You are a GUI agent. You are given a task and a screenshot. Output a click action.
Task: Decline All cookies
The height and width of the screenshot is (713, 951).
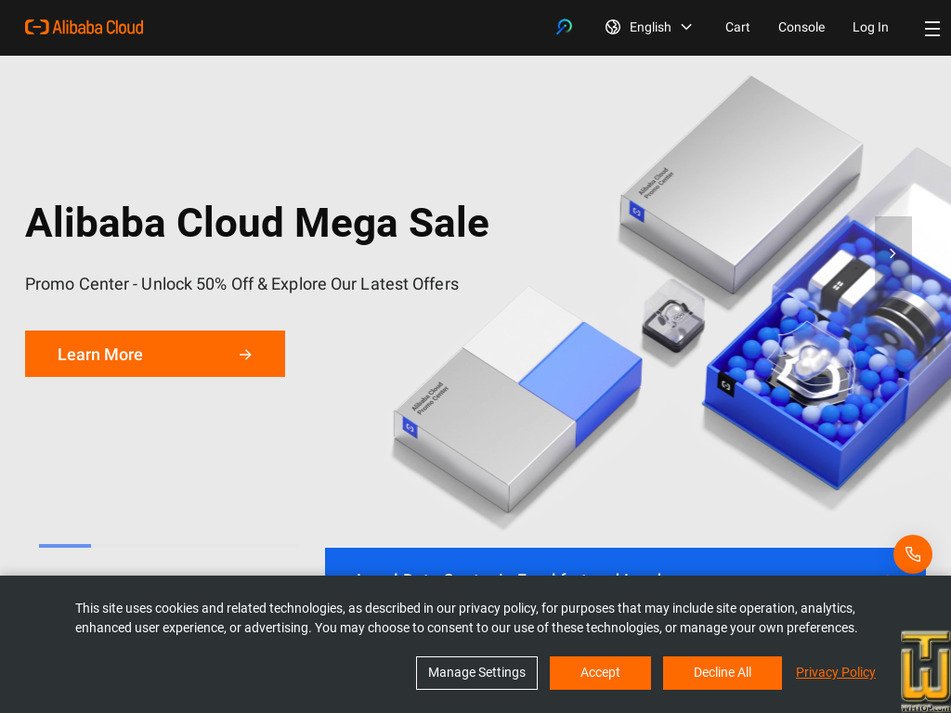(722, 672)
